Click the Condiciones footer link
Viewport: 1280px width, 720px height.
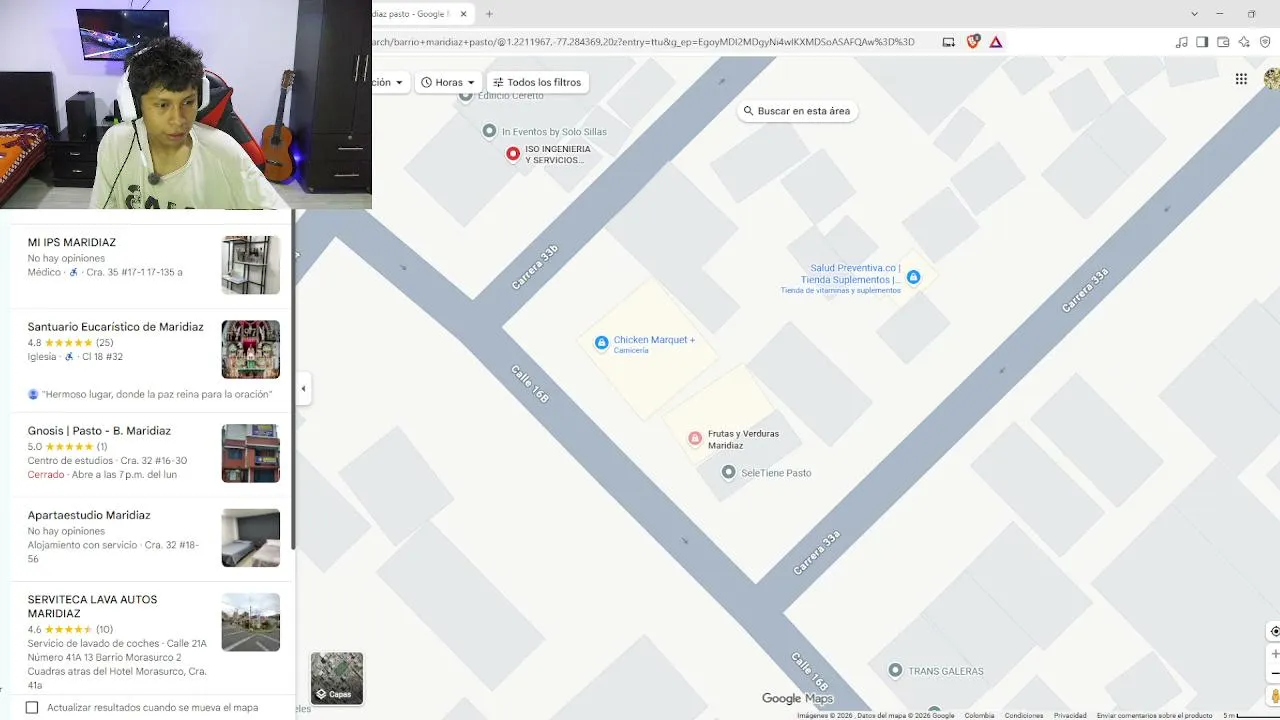coord(1024,715)
